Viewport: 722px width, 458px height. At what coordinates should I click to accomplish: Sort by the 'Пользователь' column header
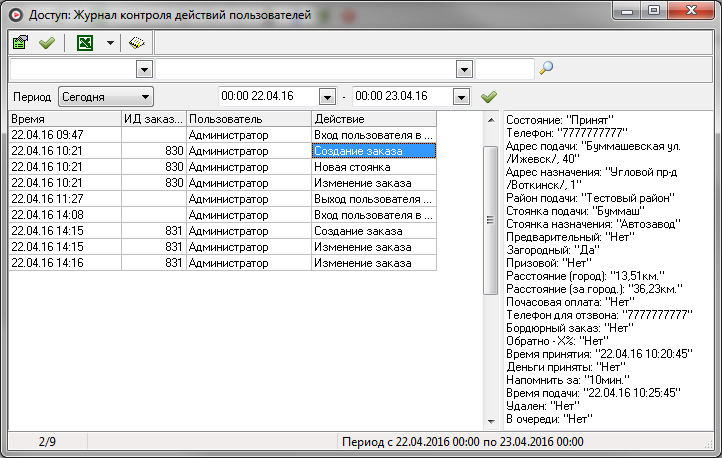pos(247,119)
